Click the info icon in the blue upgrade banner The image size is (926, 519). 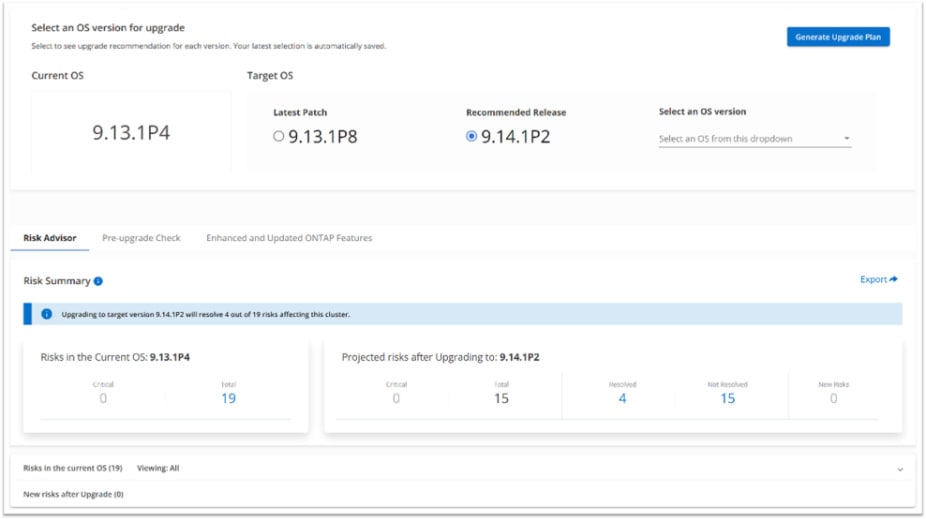pos(46,314)
